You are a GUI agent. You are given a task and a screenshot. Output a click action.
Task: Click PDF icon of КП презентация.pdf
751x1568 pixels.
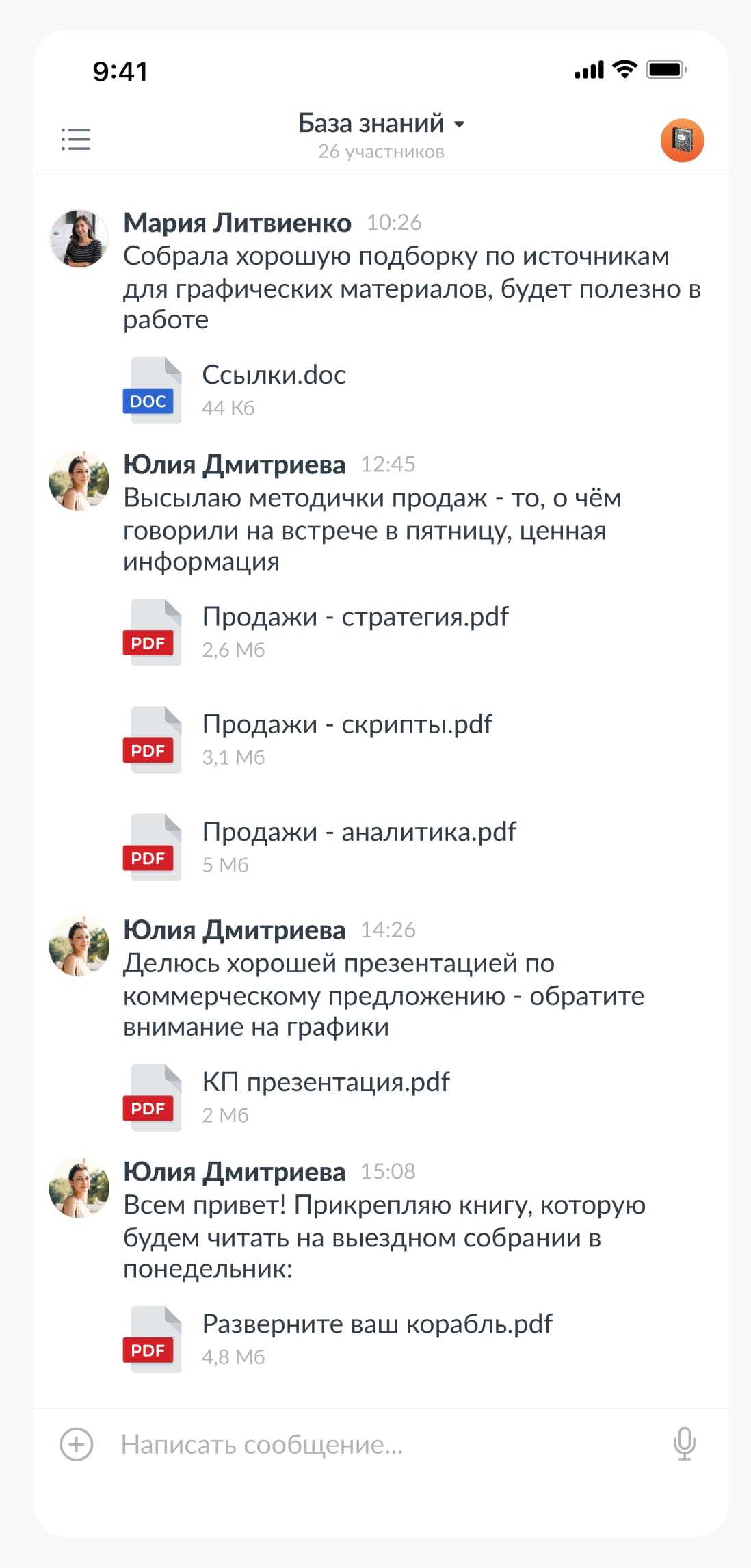(x=153, y=1098)
